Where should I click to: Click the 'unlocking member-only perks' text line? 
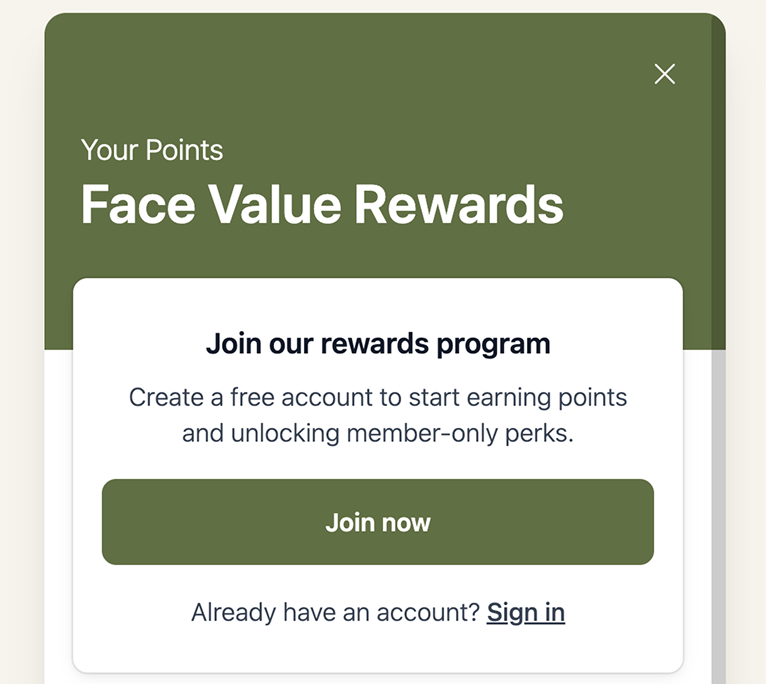[x=378, y=434]
